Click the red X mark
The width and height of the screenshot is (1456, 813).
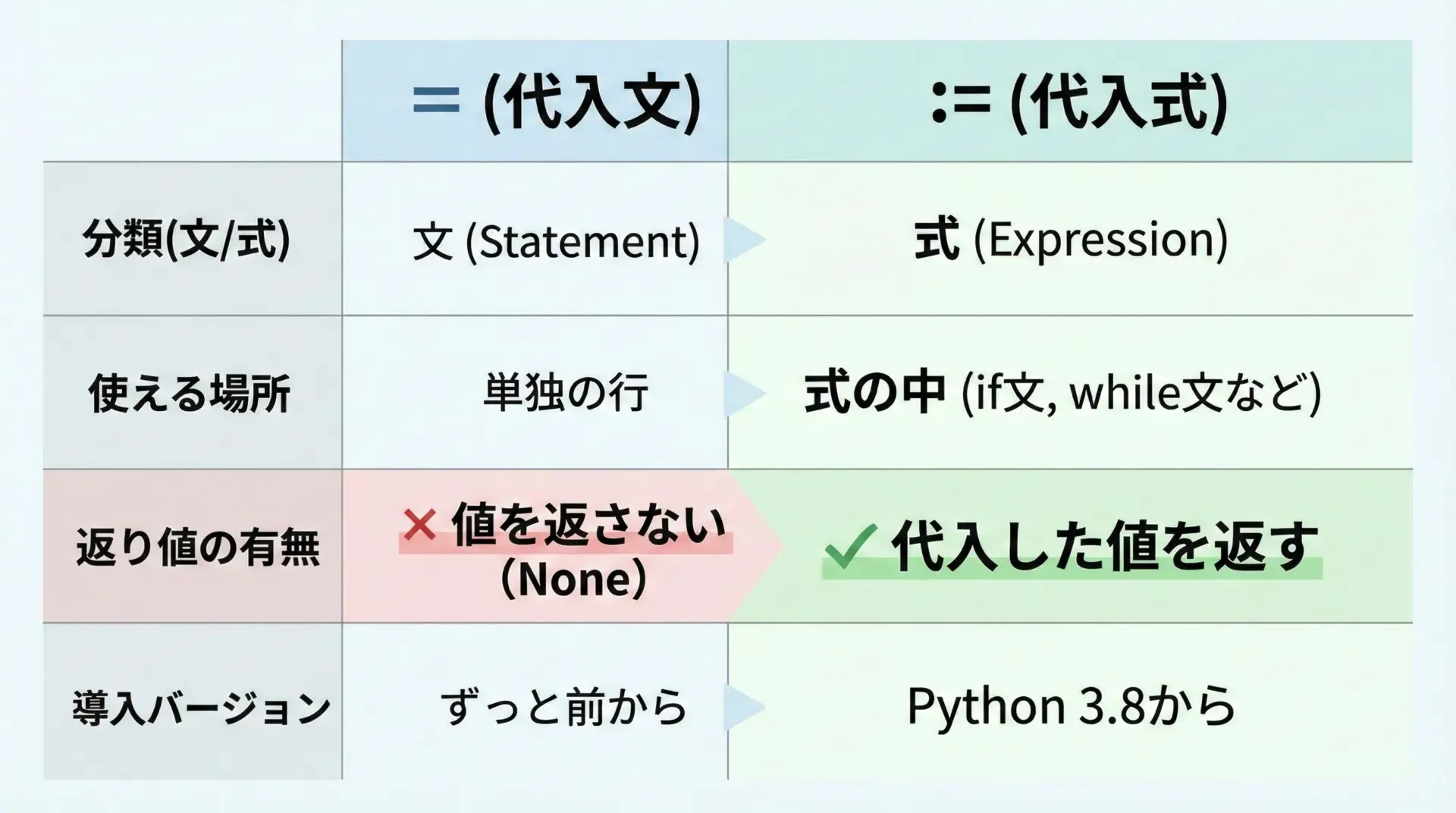[419, 524]
